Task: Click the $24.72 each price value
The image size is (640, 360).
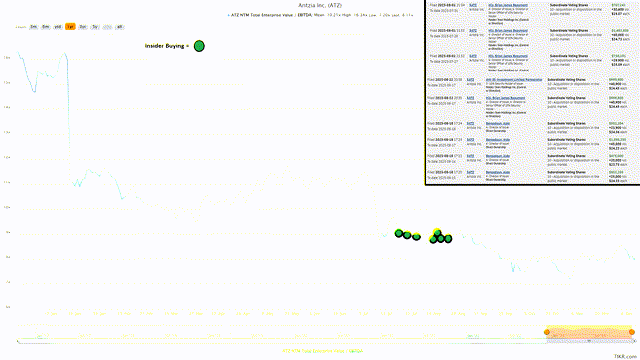Action: (620, 39)
